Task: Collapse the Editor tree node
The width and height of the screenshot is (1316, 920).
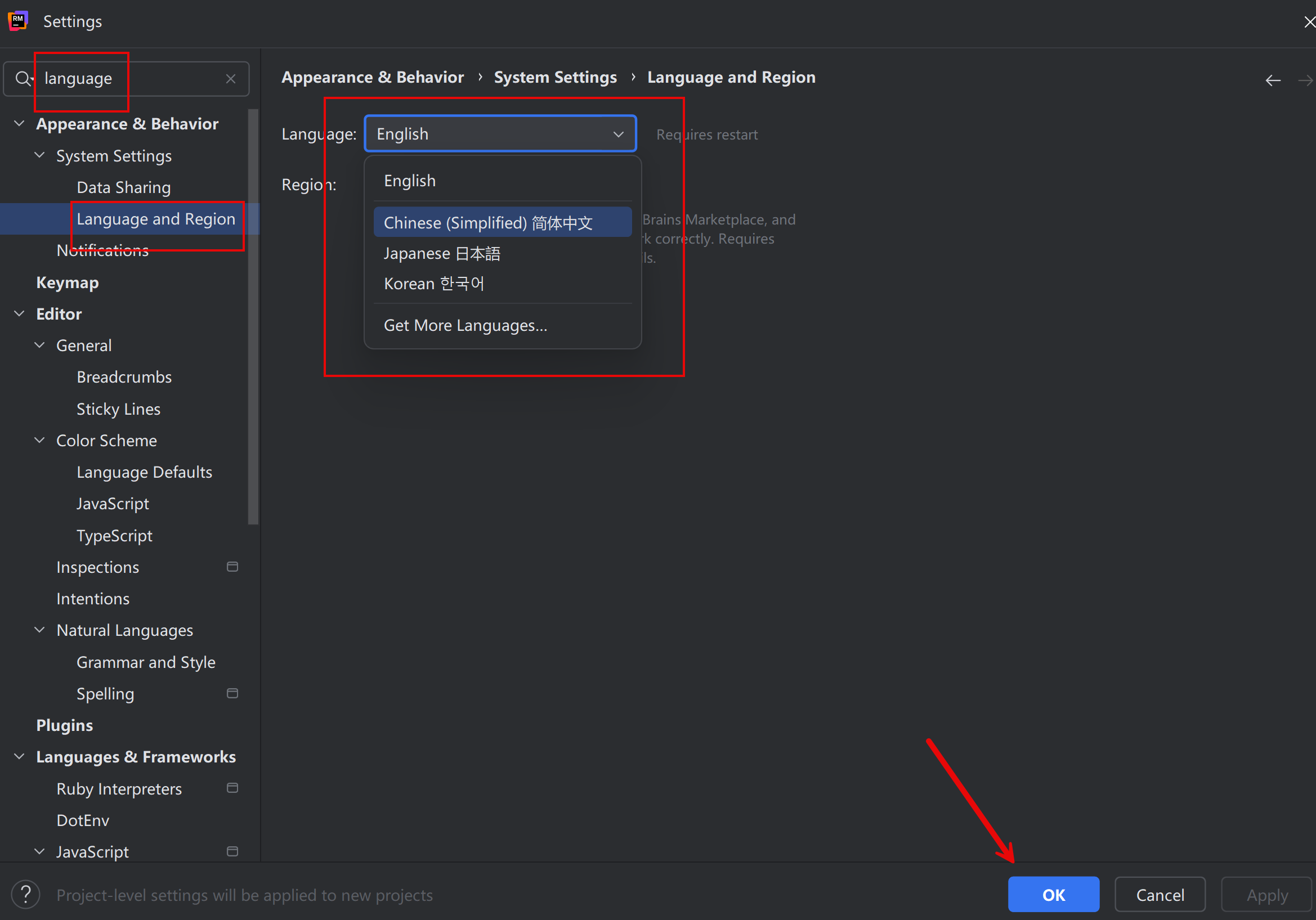Action: [19, 313]
